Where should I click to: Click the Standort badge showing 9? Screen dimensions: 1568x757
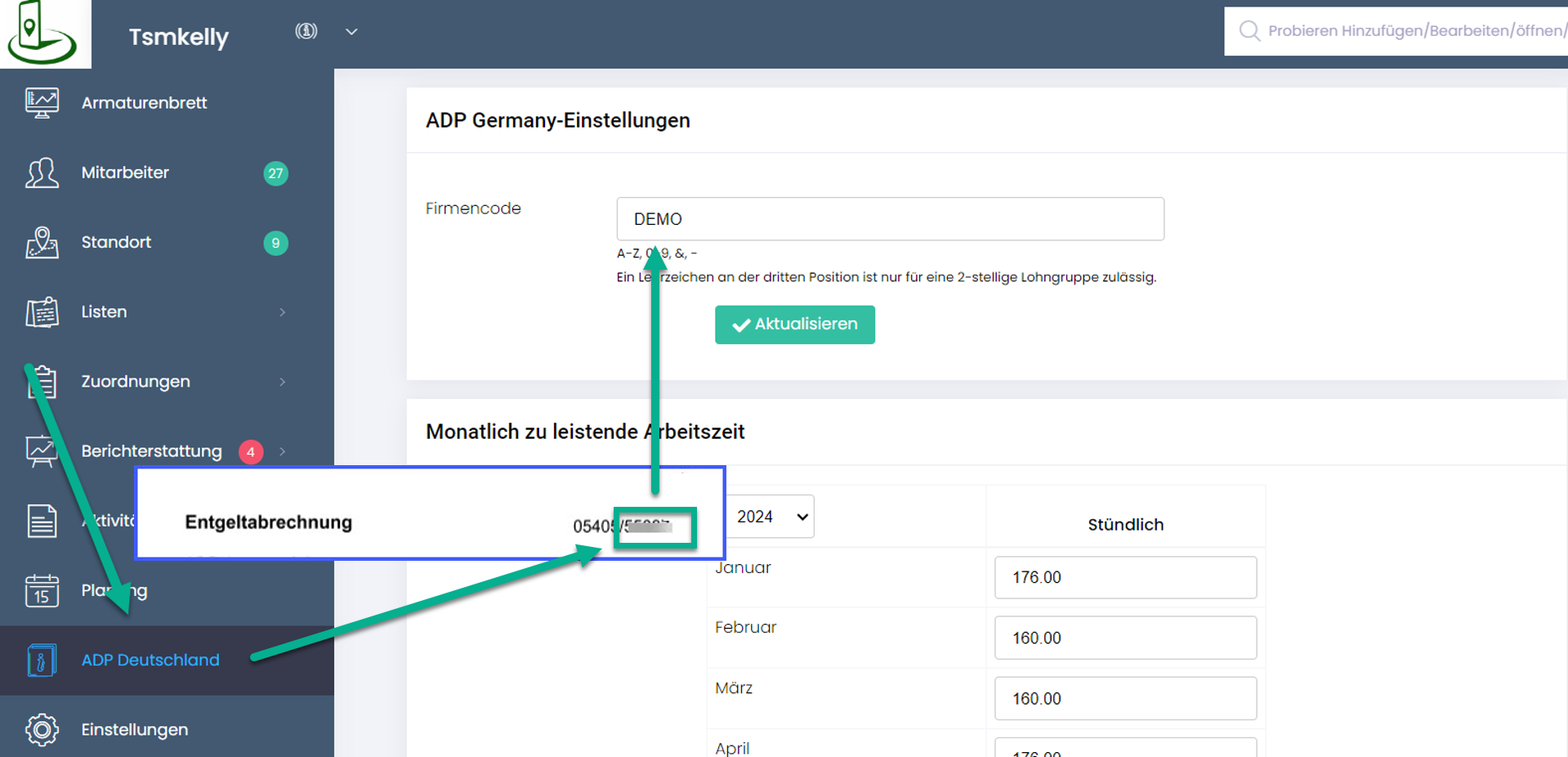(x=275, y=243)
